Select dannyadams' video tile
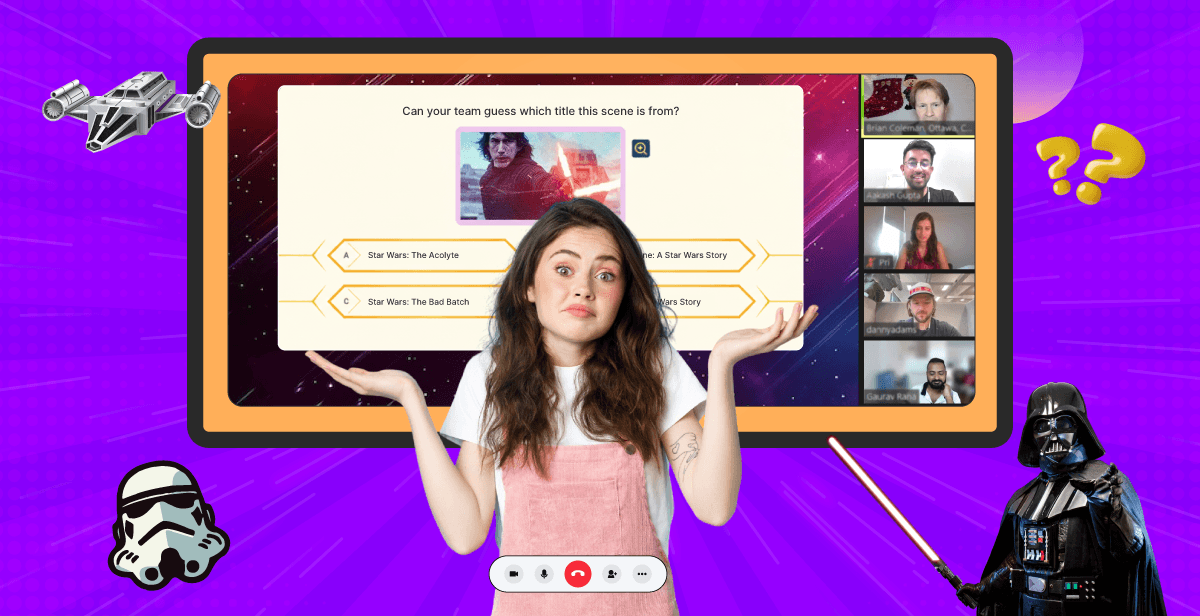This screenshot has height=616, width=1200. click(x=918, y=305)
